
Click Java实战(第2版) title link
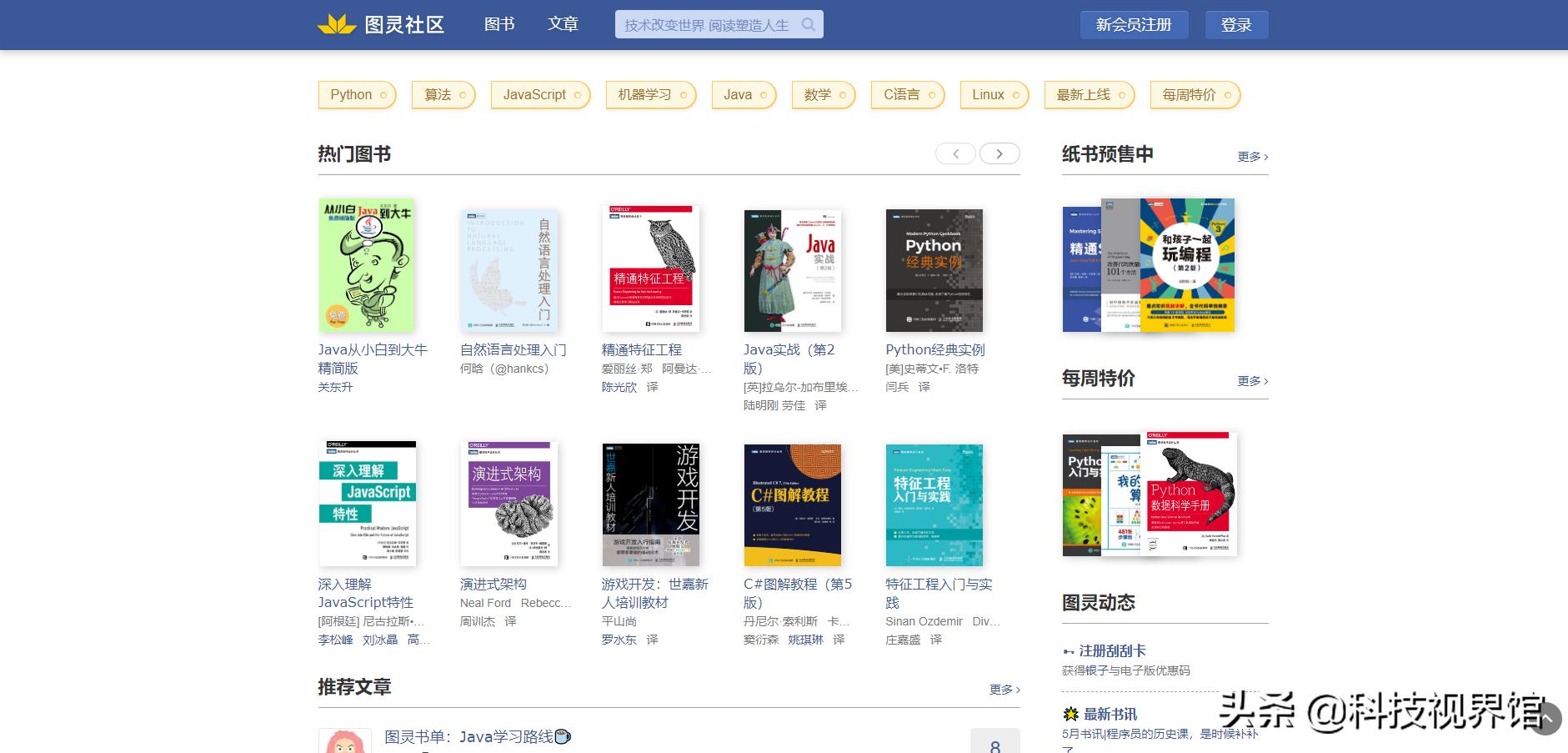pyautogui.click(x=789, y=359)
